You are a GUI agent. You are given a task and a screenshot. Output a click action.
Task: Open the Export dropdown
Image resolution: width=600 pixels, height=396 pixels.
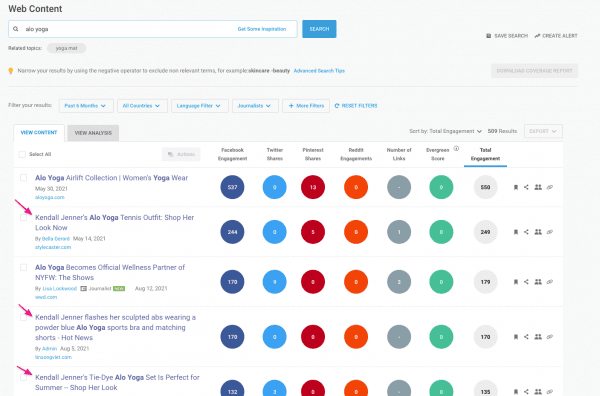coord(543,131)
